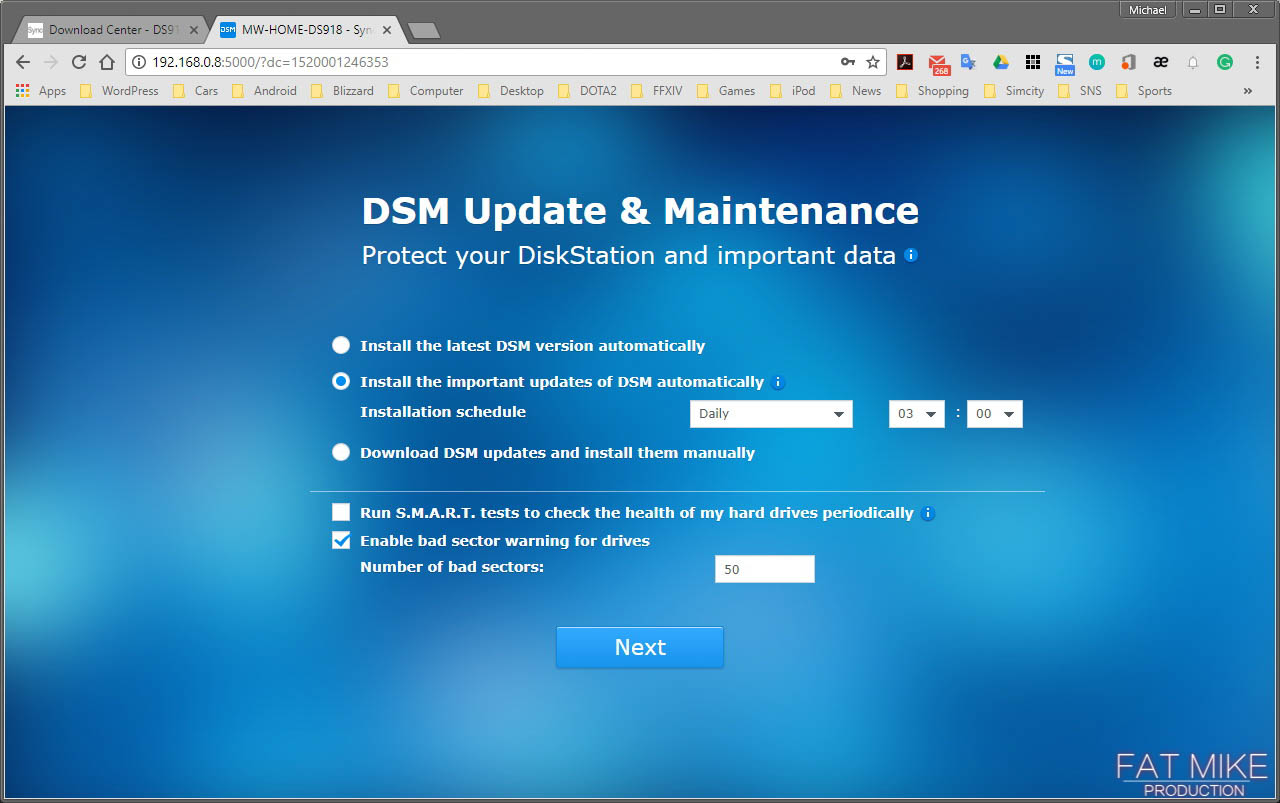Open the Android bookmark folder
Screen dimensions: 1280x803
(x=265, y=90)
